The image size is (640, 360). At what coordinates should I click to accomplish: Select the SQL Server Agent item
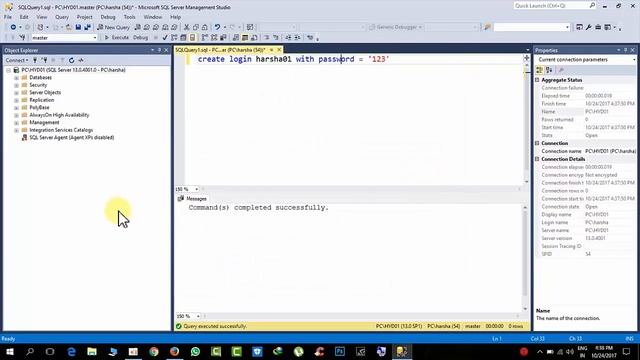pyautogui.click(x=71, y=138)
